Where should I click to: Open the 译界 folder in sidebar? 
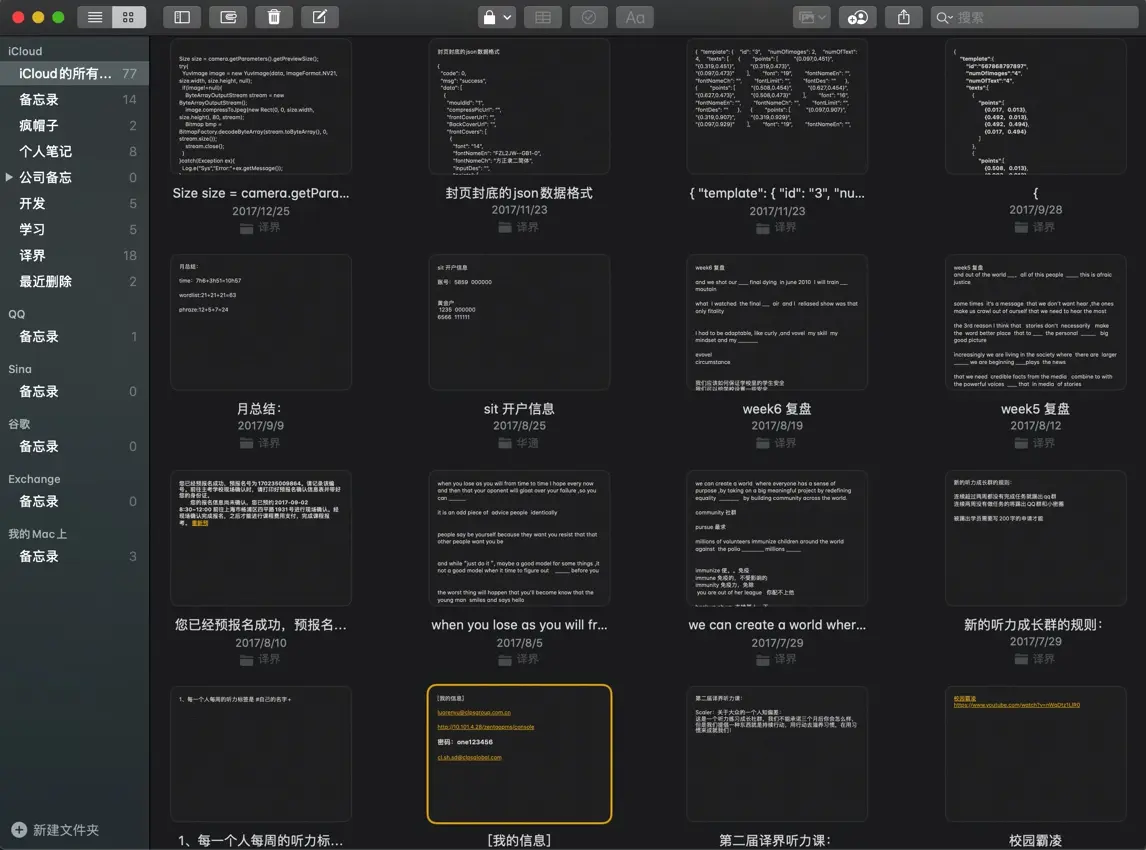(x=75, y=255)
